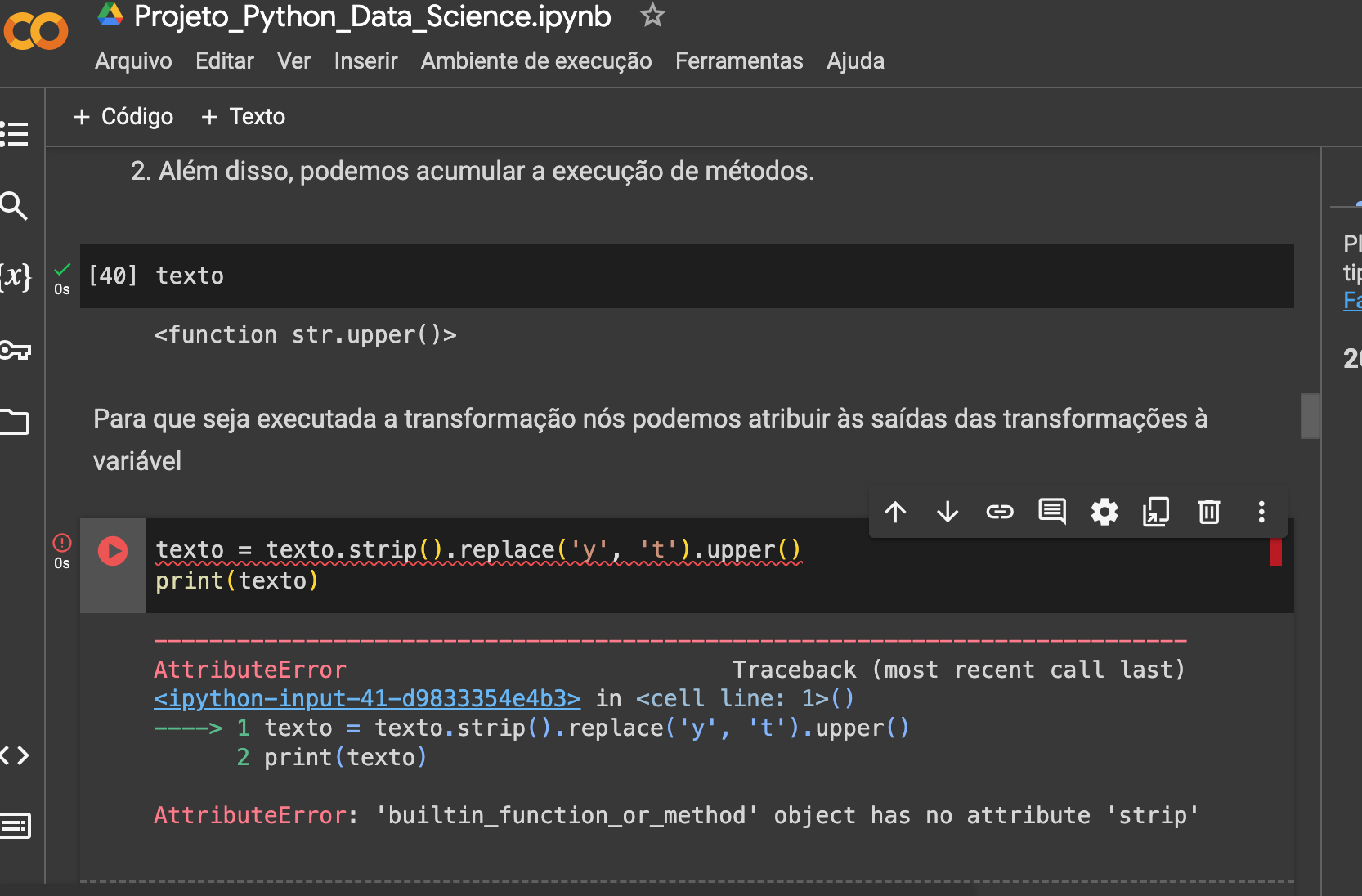
Task: Click the output '<function str.upper()>'
Action: tap(305, 335)
